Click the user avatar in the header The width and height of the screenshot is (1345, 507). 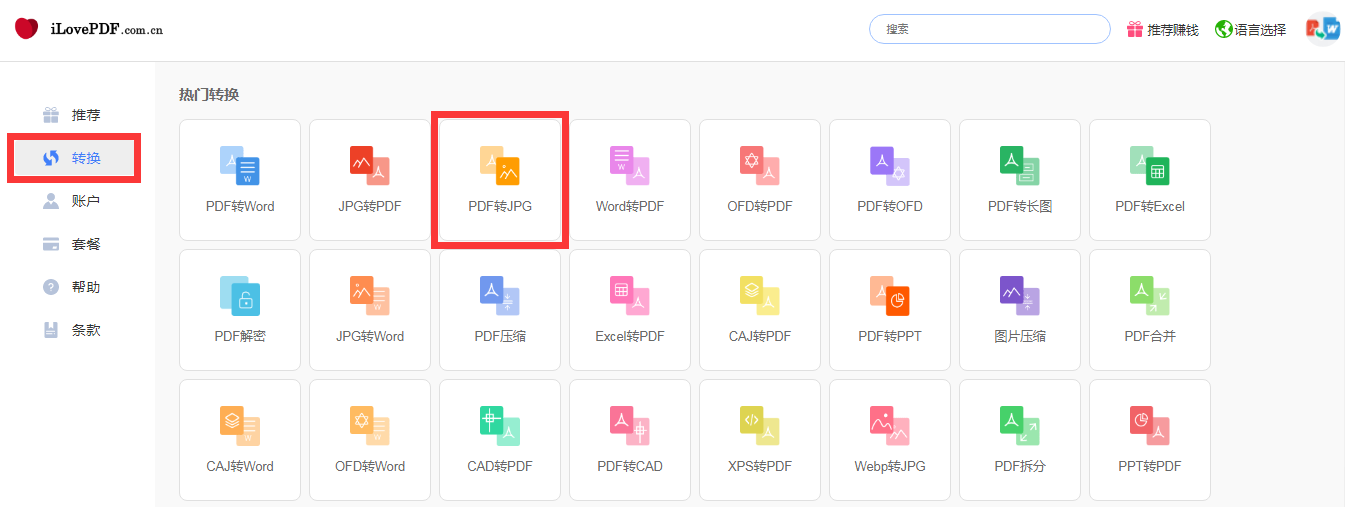coord(1322,29)
